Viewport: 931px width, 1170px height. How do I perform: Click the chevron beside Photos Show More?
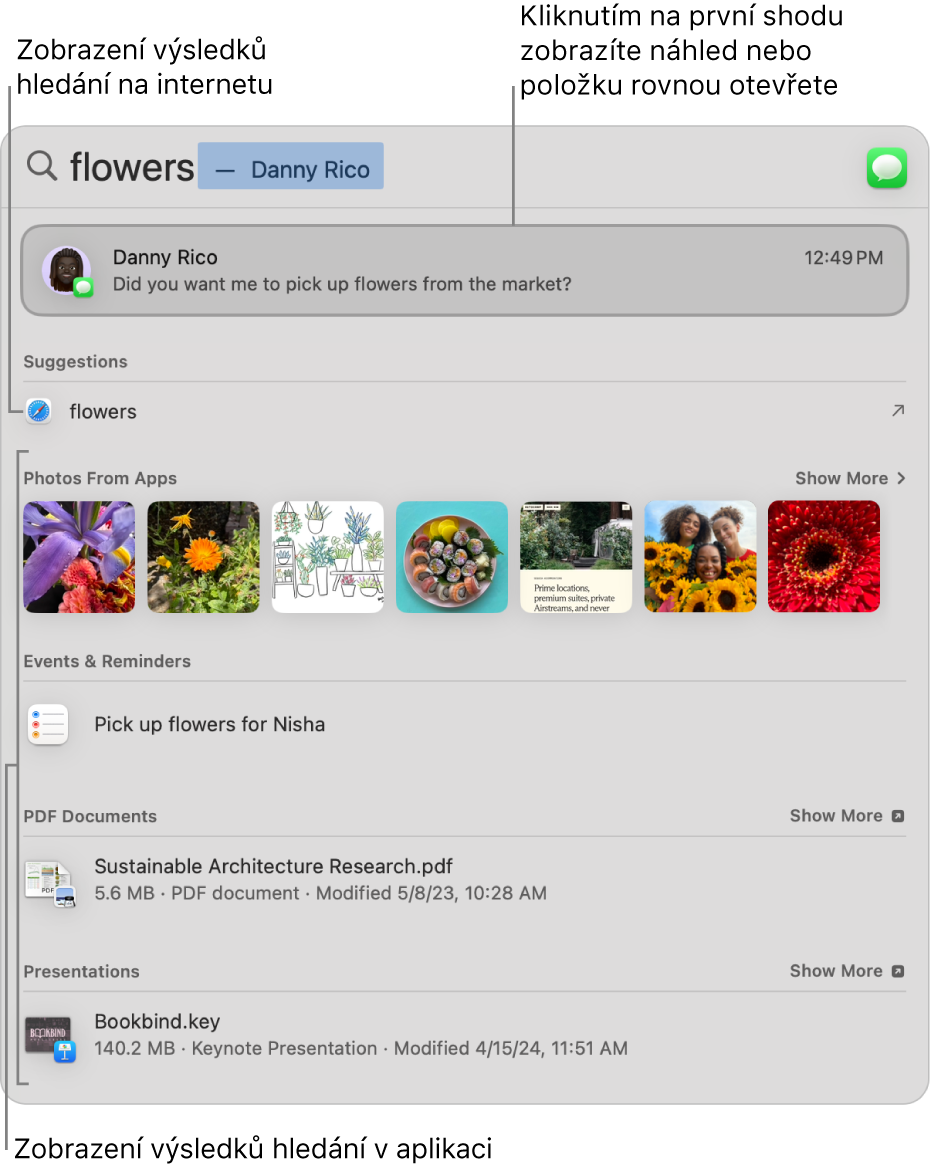(x=901, y=478)
